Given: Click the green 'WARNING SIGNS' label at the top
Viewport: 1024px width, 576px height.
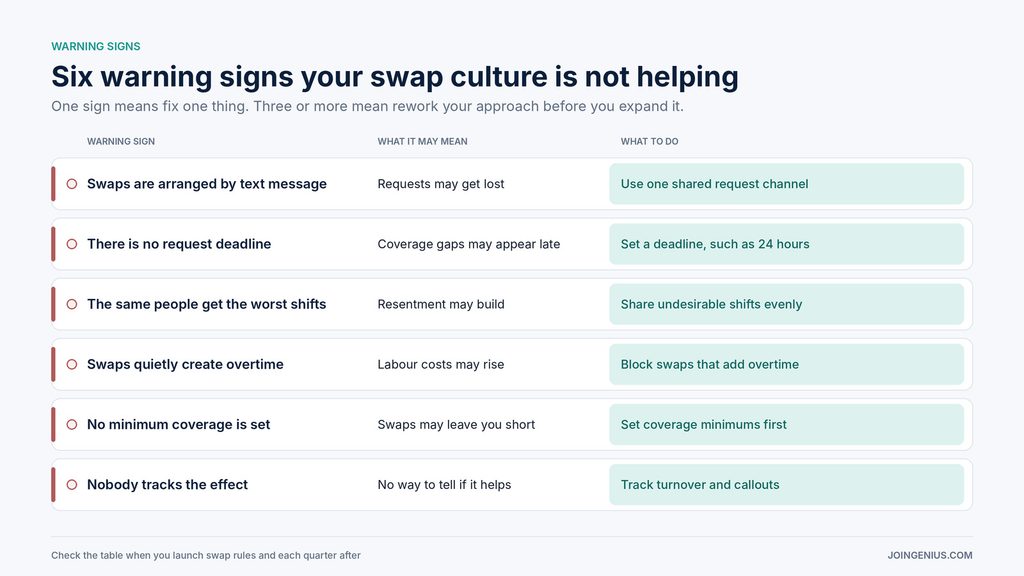Looking at the screenshot, I should (x=96, y=46).
